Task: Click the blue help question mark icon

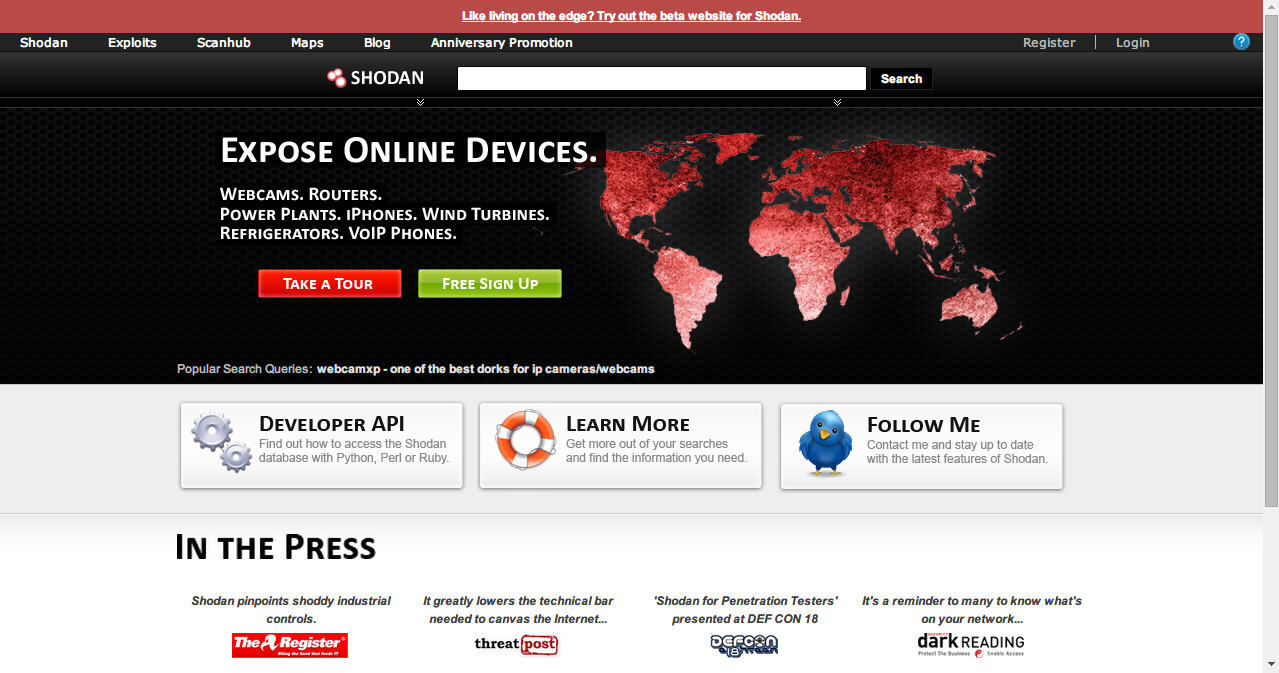Action: pos(1241,42)
